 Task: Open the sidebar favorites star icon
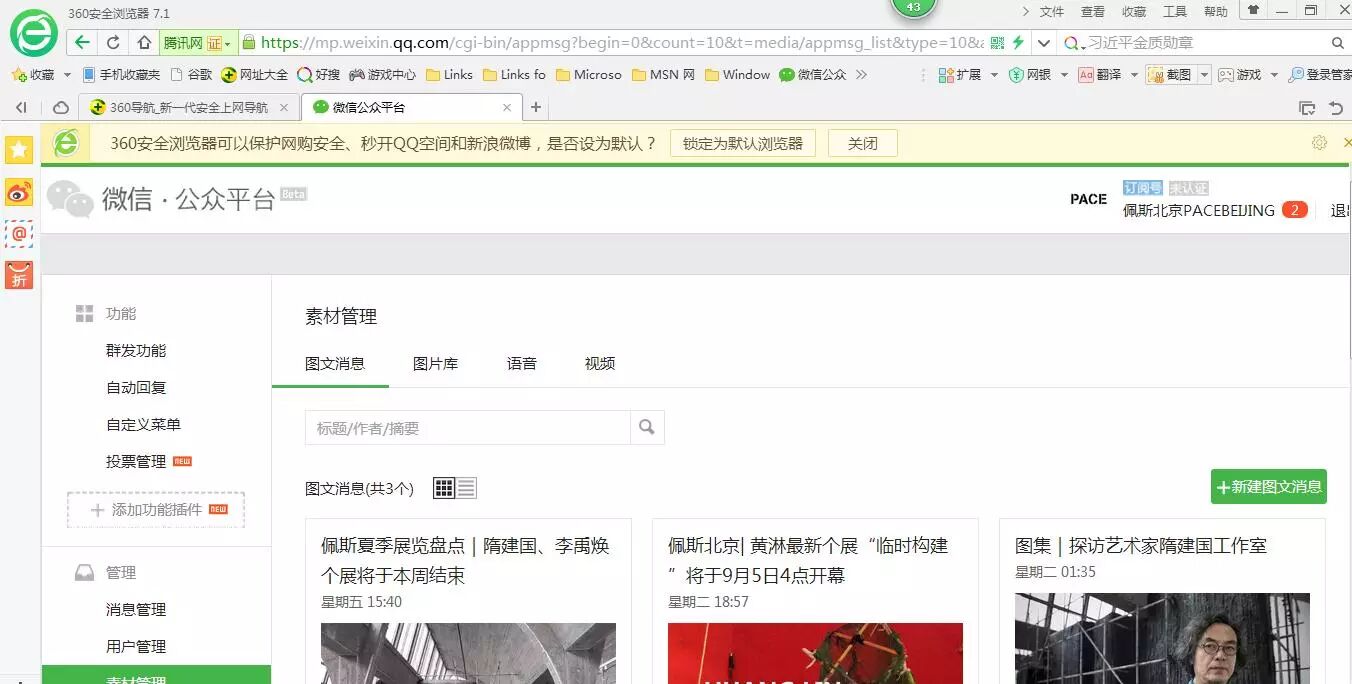19,150
